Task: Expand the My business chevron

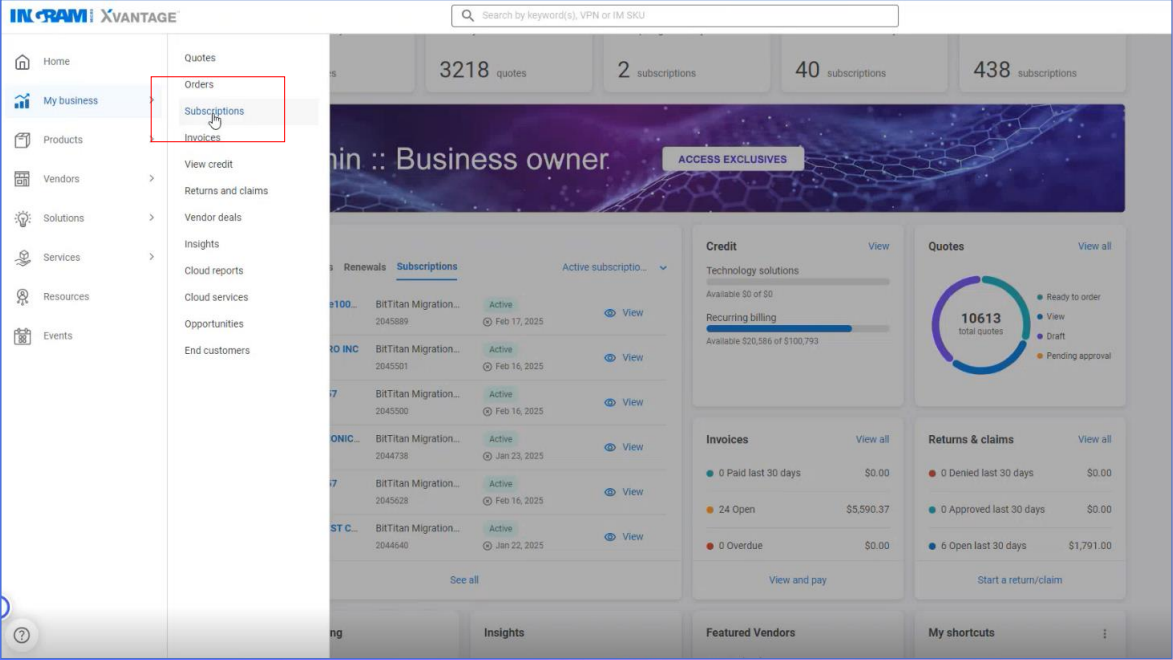Action: click(x=151, y=100)
